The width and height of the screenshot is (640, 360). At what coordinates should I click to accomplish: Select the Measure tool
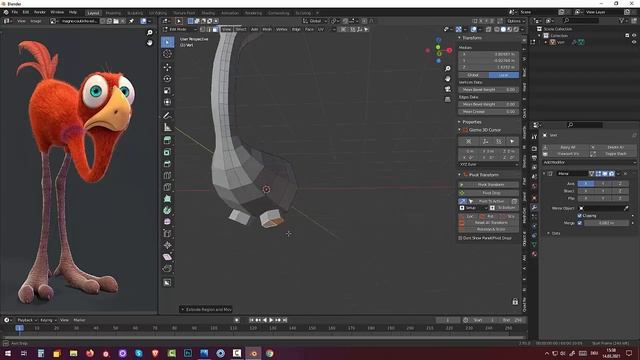point(167,127)
